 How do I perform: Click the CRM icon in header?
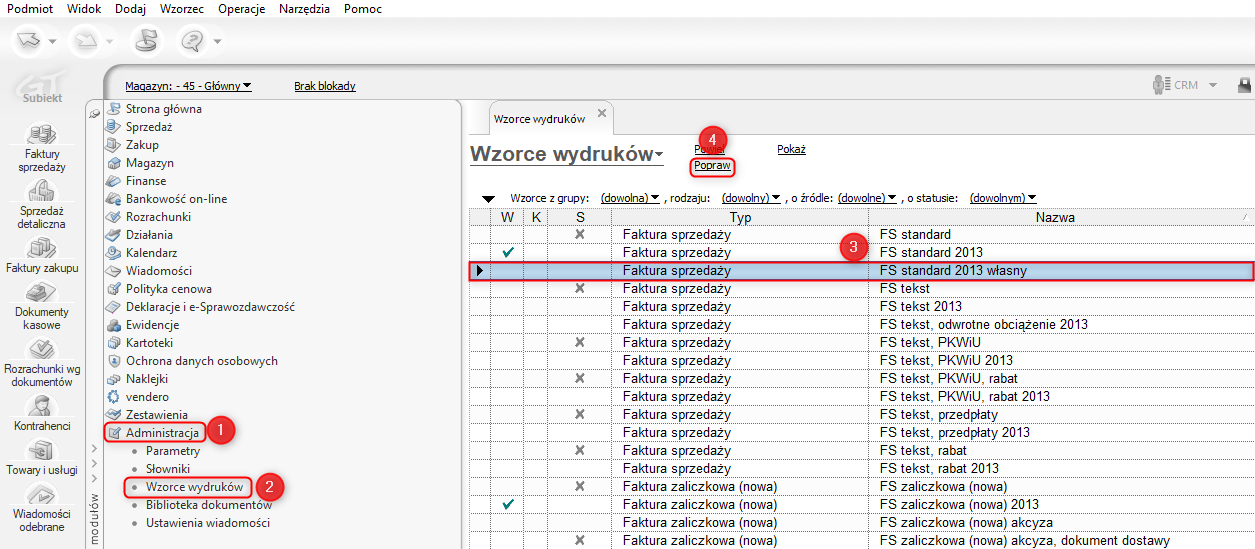1161,85
